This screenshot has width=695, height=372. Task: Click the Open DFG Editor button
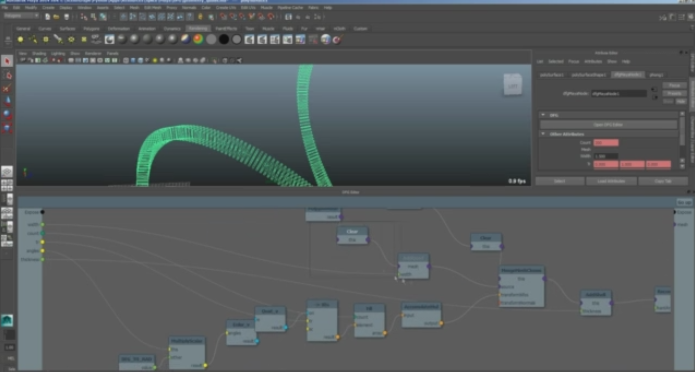pos(608,125)
